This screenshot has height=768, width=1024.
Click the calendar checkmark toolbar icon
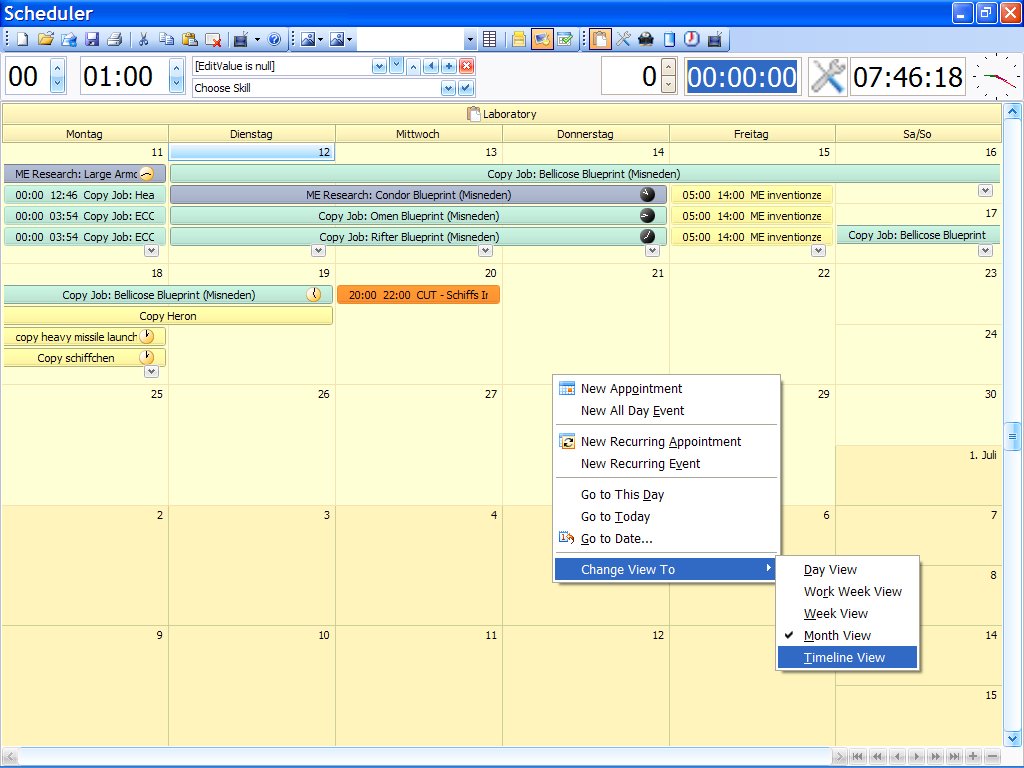tap(566, 40)
